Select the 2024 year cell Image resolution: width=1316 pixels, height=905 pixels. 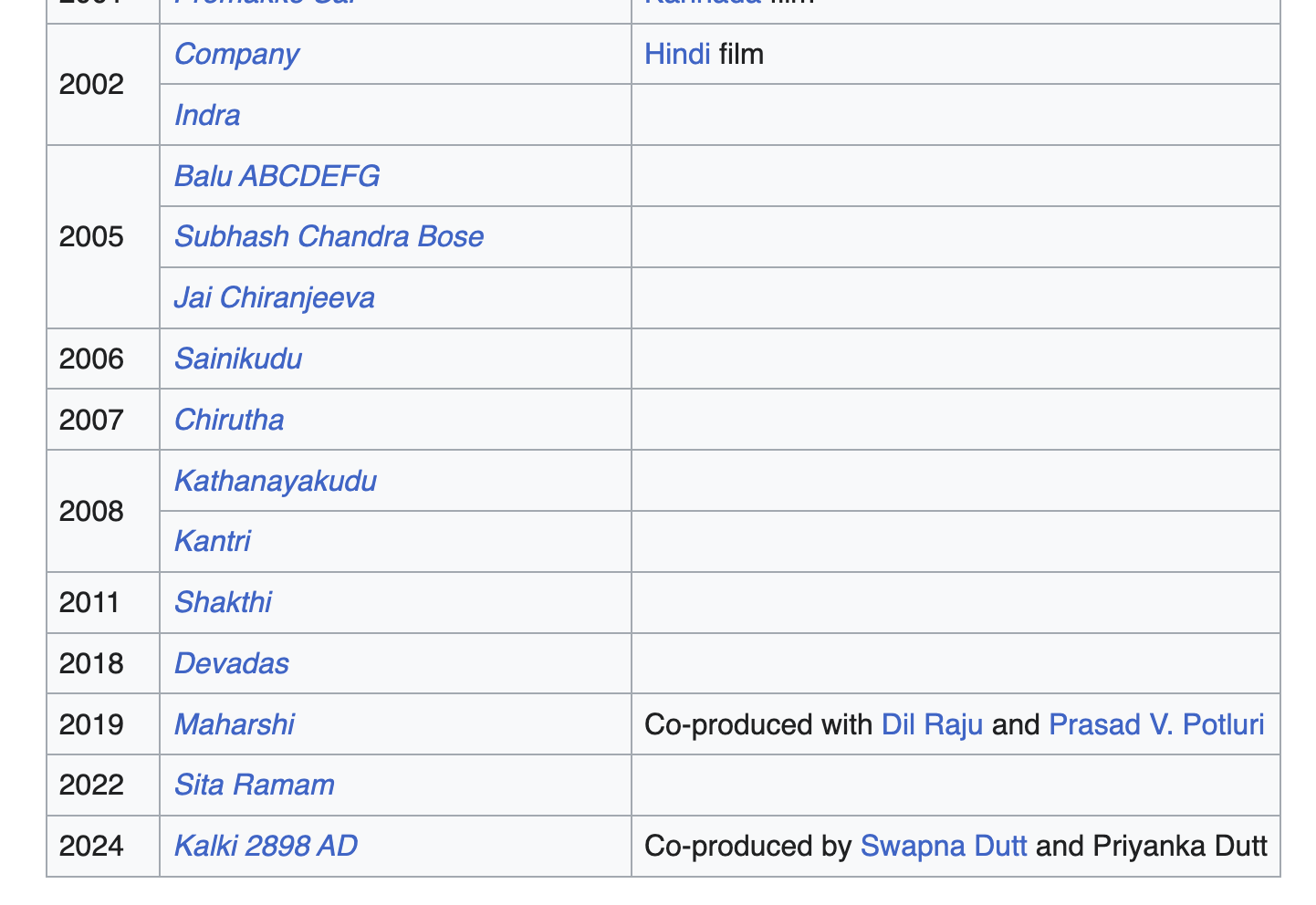point(91,847)
